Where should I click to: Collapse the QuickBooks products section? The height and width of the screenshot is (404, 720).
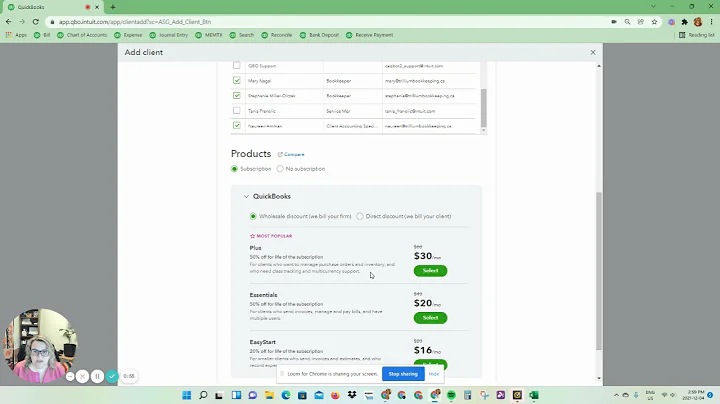click(x=246, y=196)
